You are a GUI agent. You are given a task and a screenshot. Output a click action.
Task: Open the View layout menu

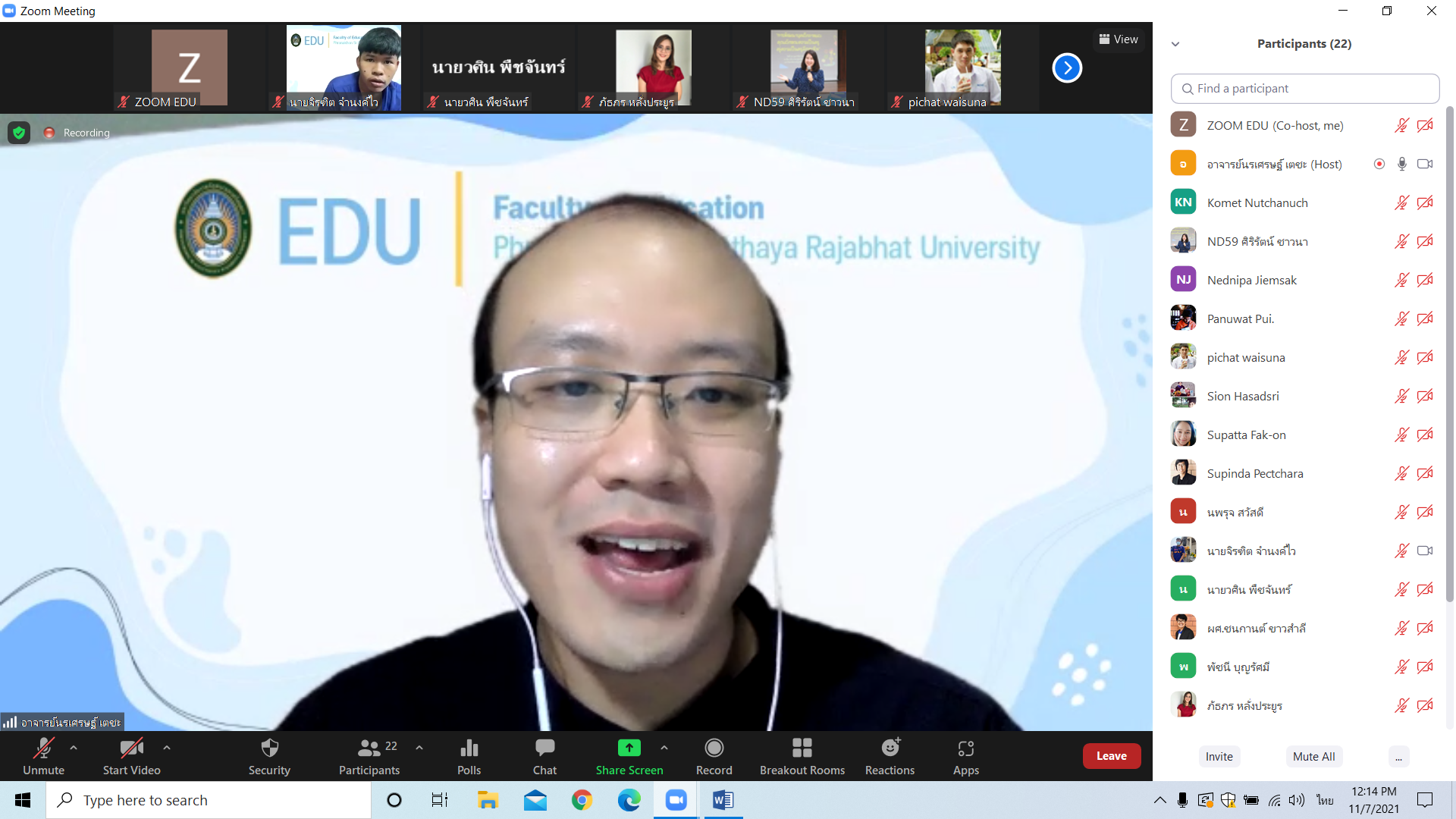[x=1119, y=39]
